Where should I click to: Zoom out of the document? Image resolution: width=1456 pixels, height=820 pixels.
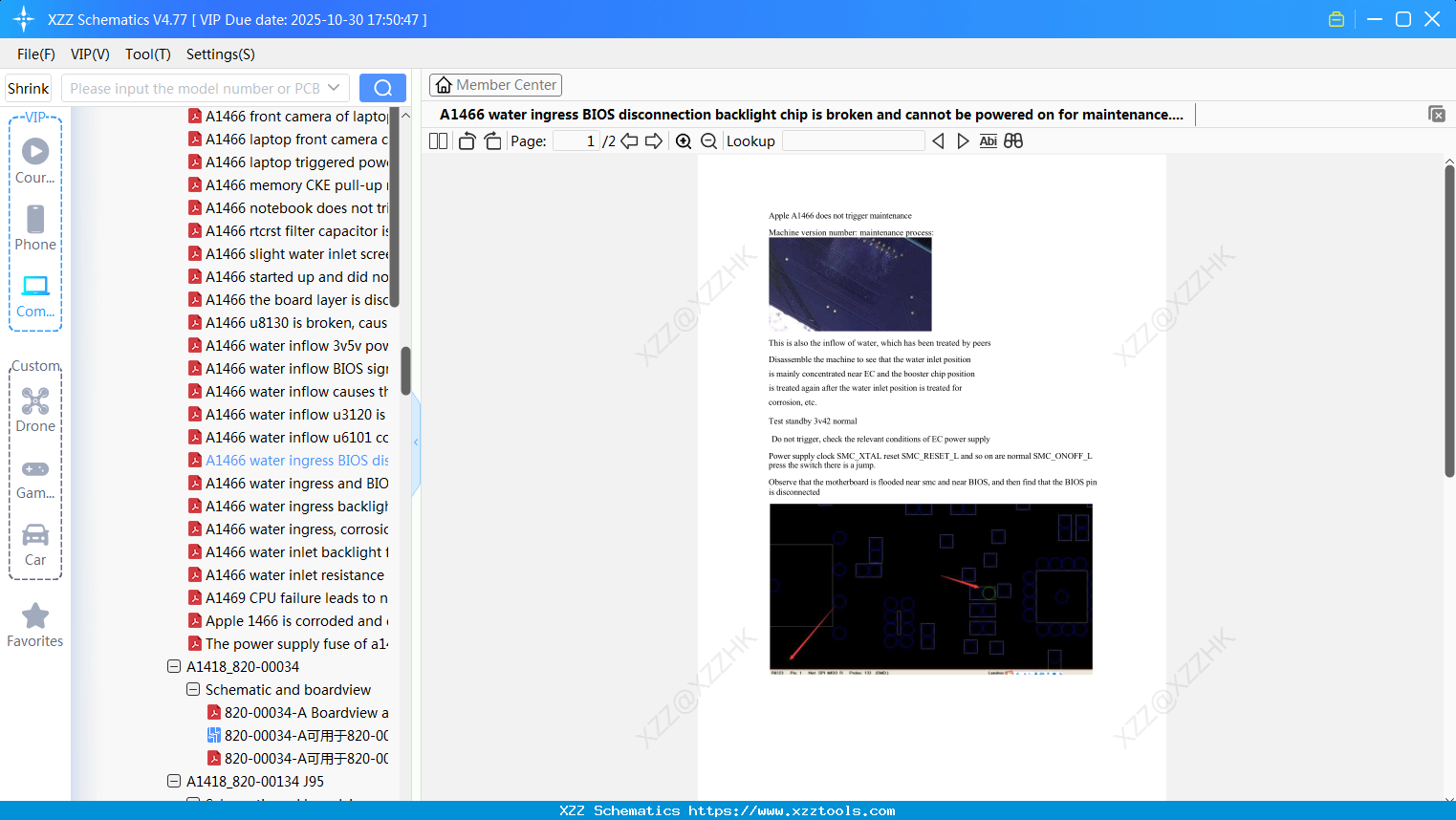pyautogui.click(x=708, y=141)
